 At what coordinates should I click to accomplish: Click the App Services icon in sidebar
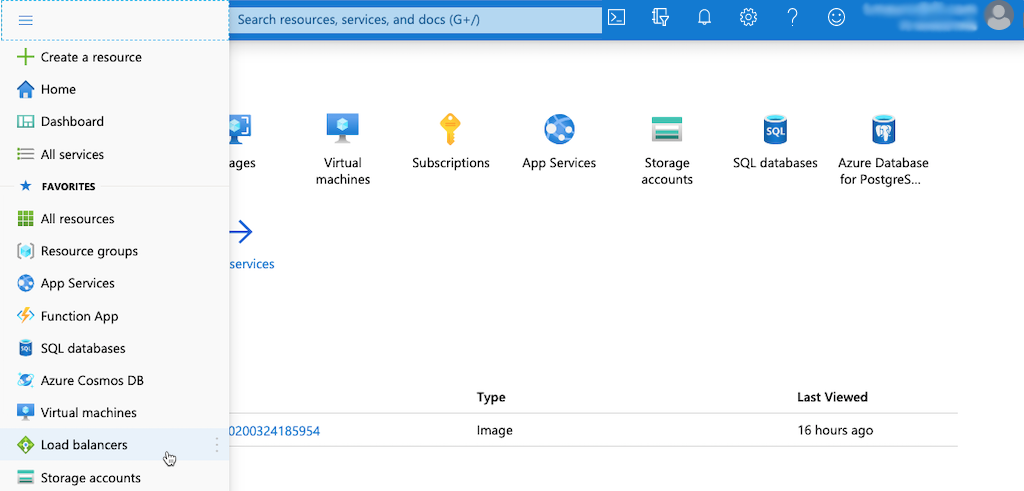pos(25,283)
